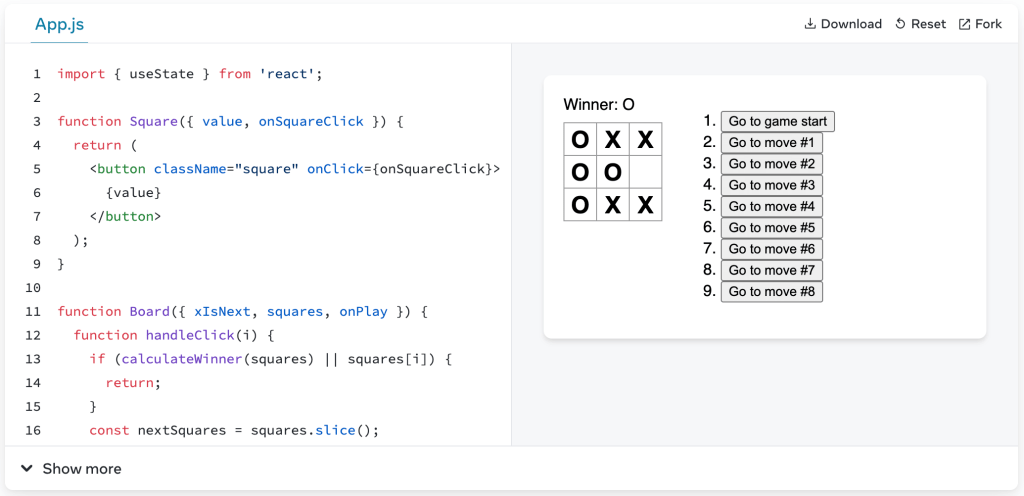This screenshot has width=1024, height=496.
Task: Click 'return;' on line 14
Action: (x=133, y=382)
